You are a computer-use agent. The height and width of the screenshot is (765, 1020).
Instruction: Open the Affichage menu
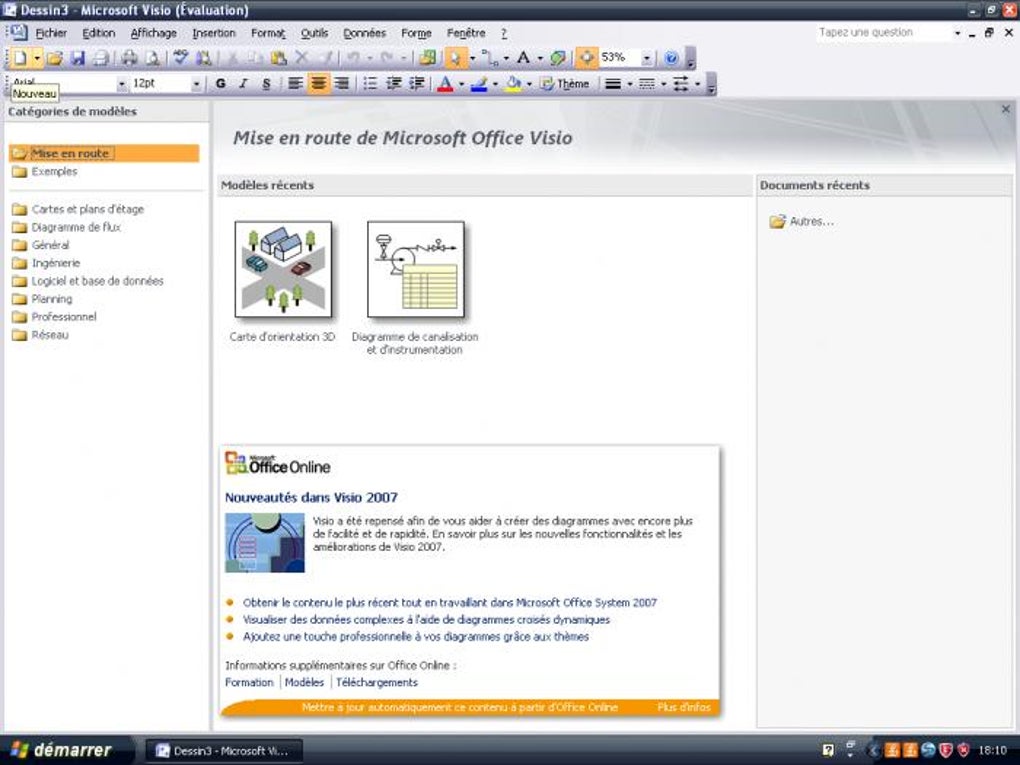pos(154,33)
